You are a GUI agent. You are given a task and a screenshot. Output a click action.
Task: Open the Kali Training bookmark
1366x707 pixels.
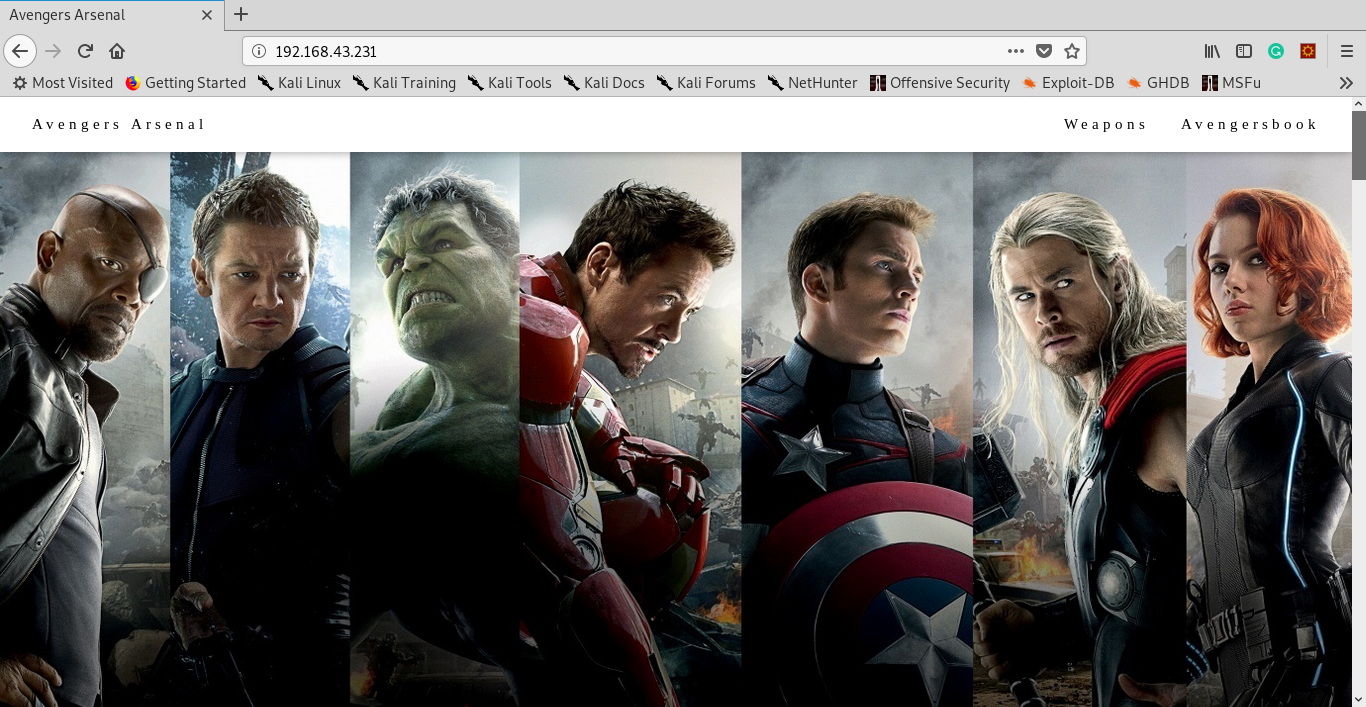tap(404, 83)
